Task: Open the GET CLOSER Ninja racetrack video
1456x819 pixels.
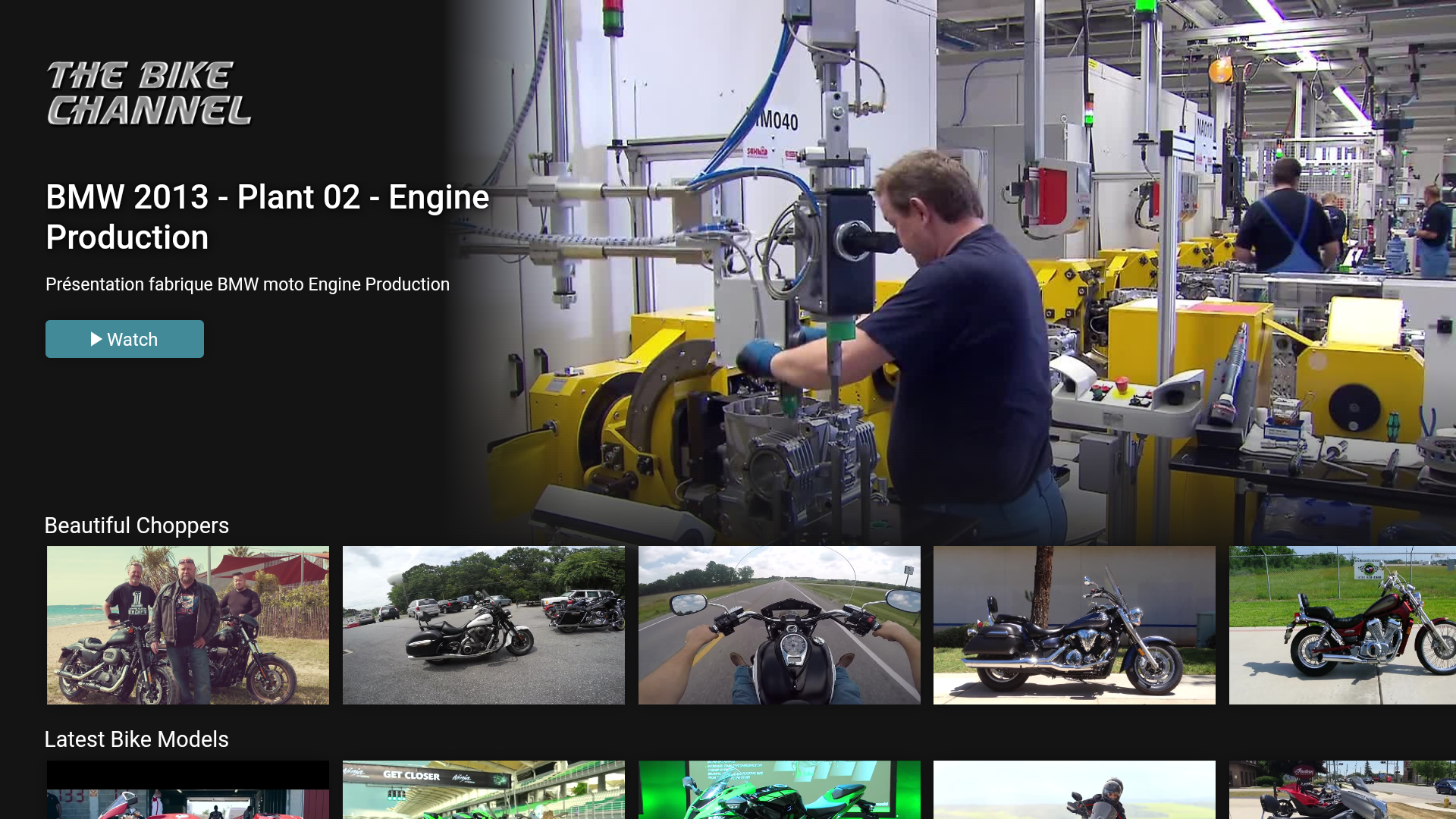Action: click(484, 789)
